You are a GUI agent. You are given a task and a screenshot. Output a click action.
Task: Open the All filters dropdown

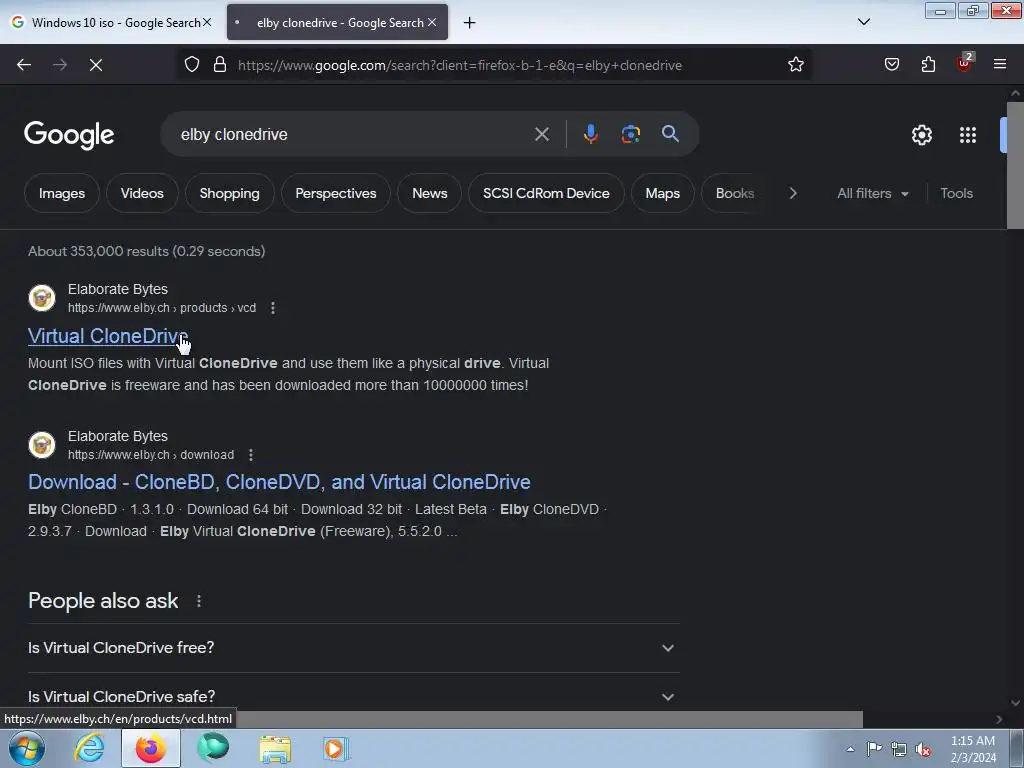(872, 194)
